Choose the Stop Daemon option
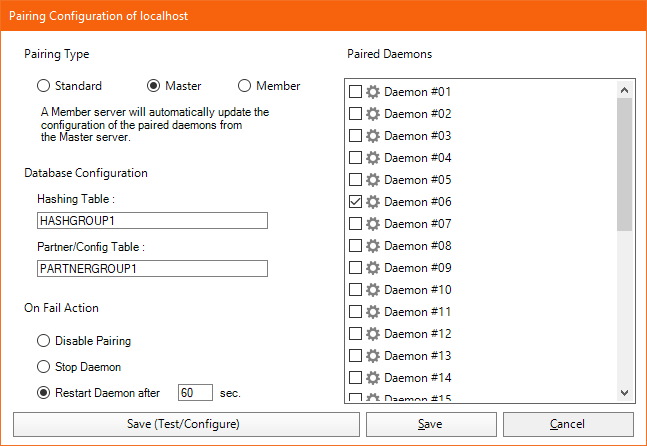Image resolution: width=647 pixels, height=446 pixels. click(44, 367)
